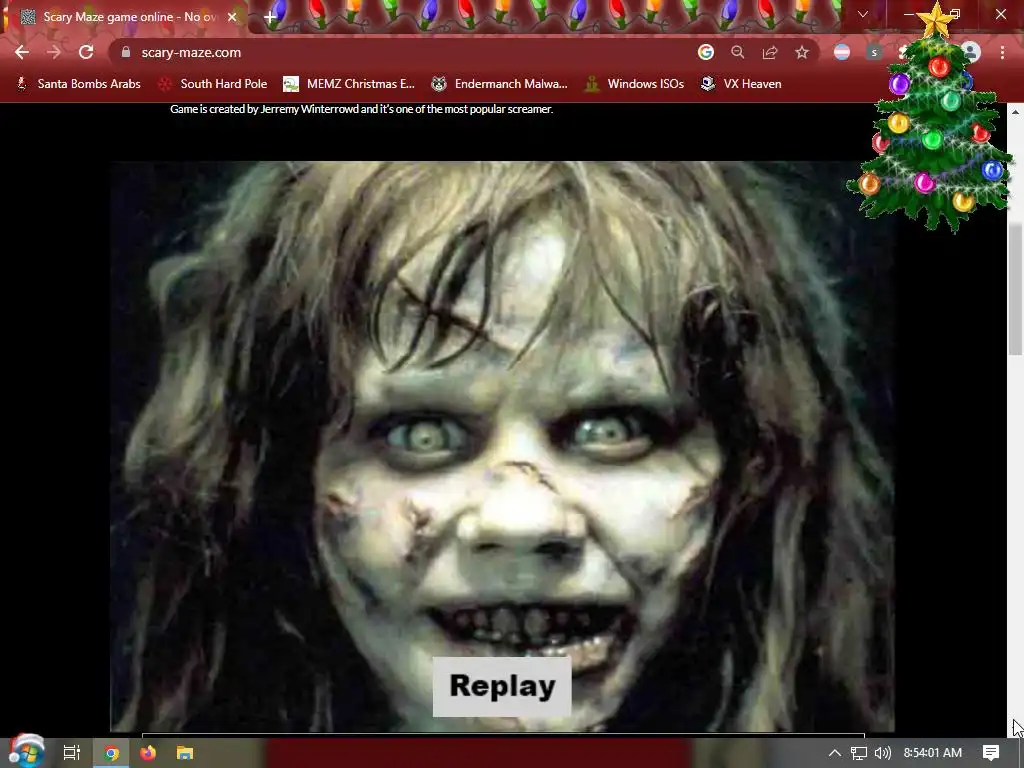This screenshot has height=768, width=1024.
Task: Click the Chrome taskbar icon
Action: click(x=112, y=753)
